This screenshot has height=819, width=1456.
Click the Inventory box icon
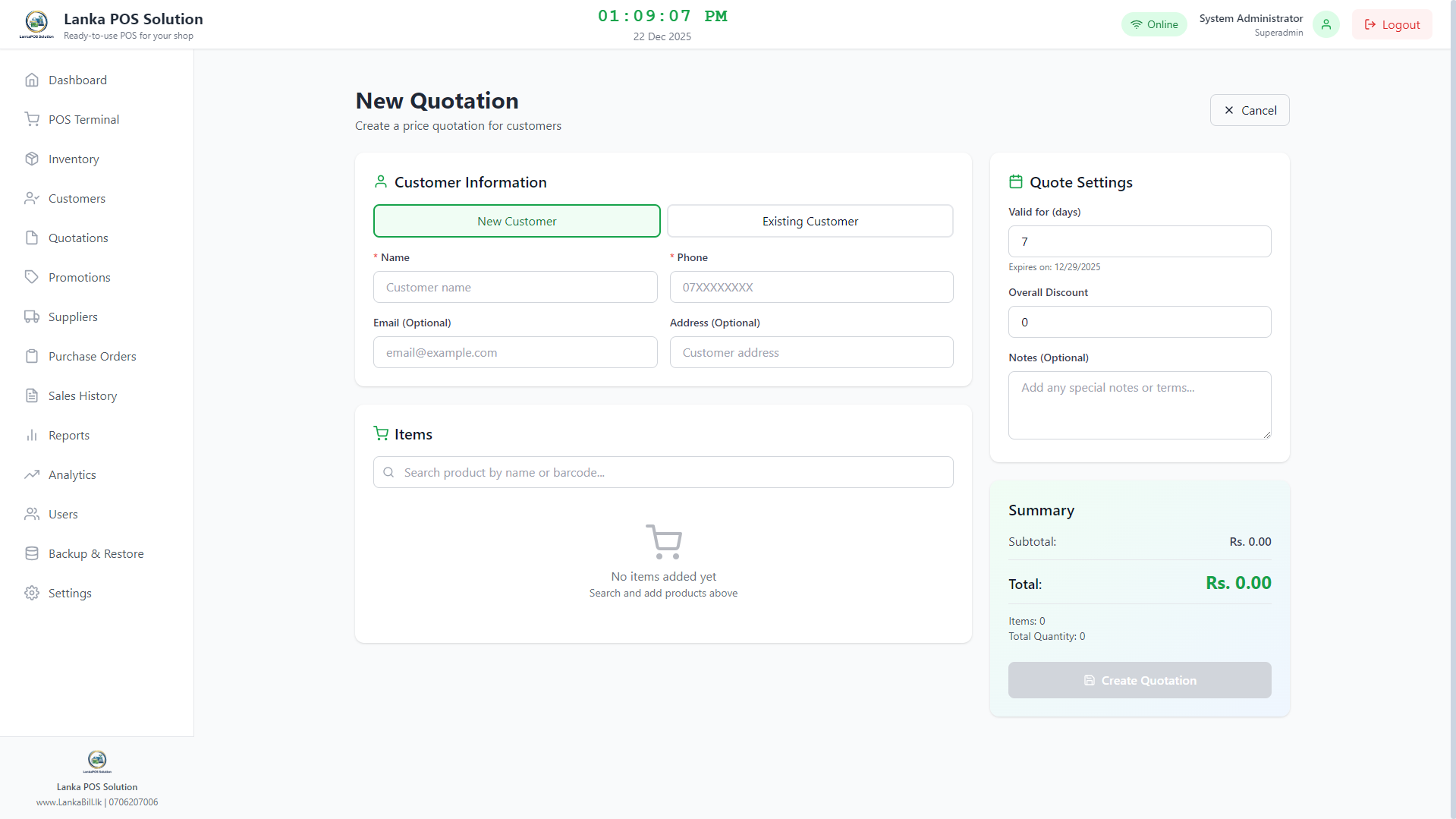point(32,159)
